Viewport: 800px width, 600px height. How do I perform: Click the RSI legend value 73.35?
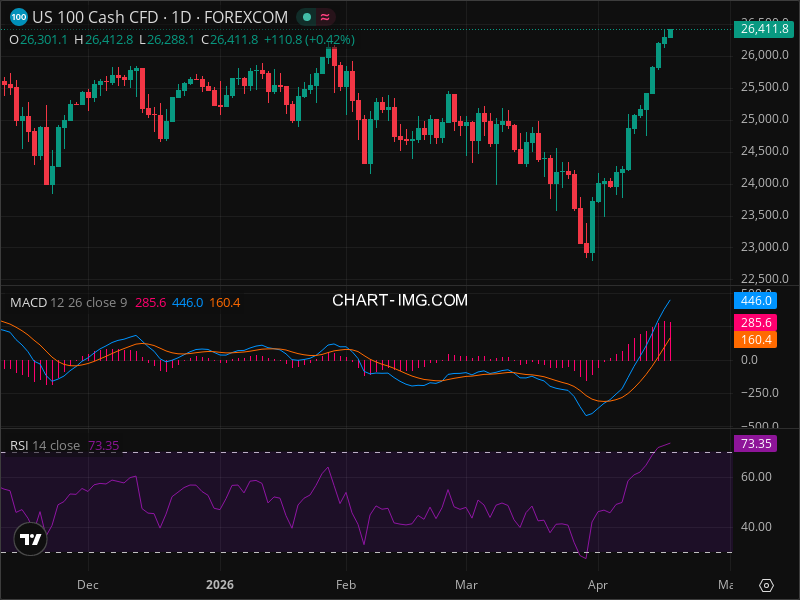pyautogui.click(x=104, y=445)
